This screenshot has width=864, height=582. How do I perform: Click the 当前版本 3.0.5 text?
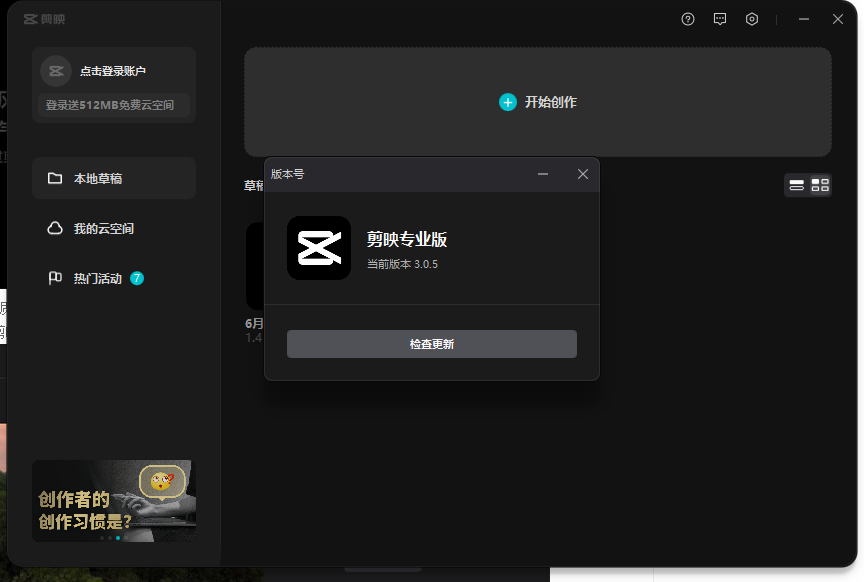(x=402, y=264)
